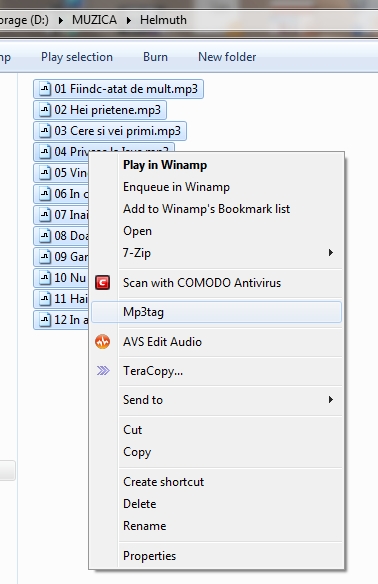The image size is (378, 584).
Task: Select file name 01 Fiindc-atat de mult.mp3
Action: coord(126,89)
